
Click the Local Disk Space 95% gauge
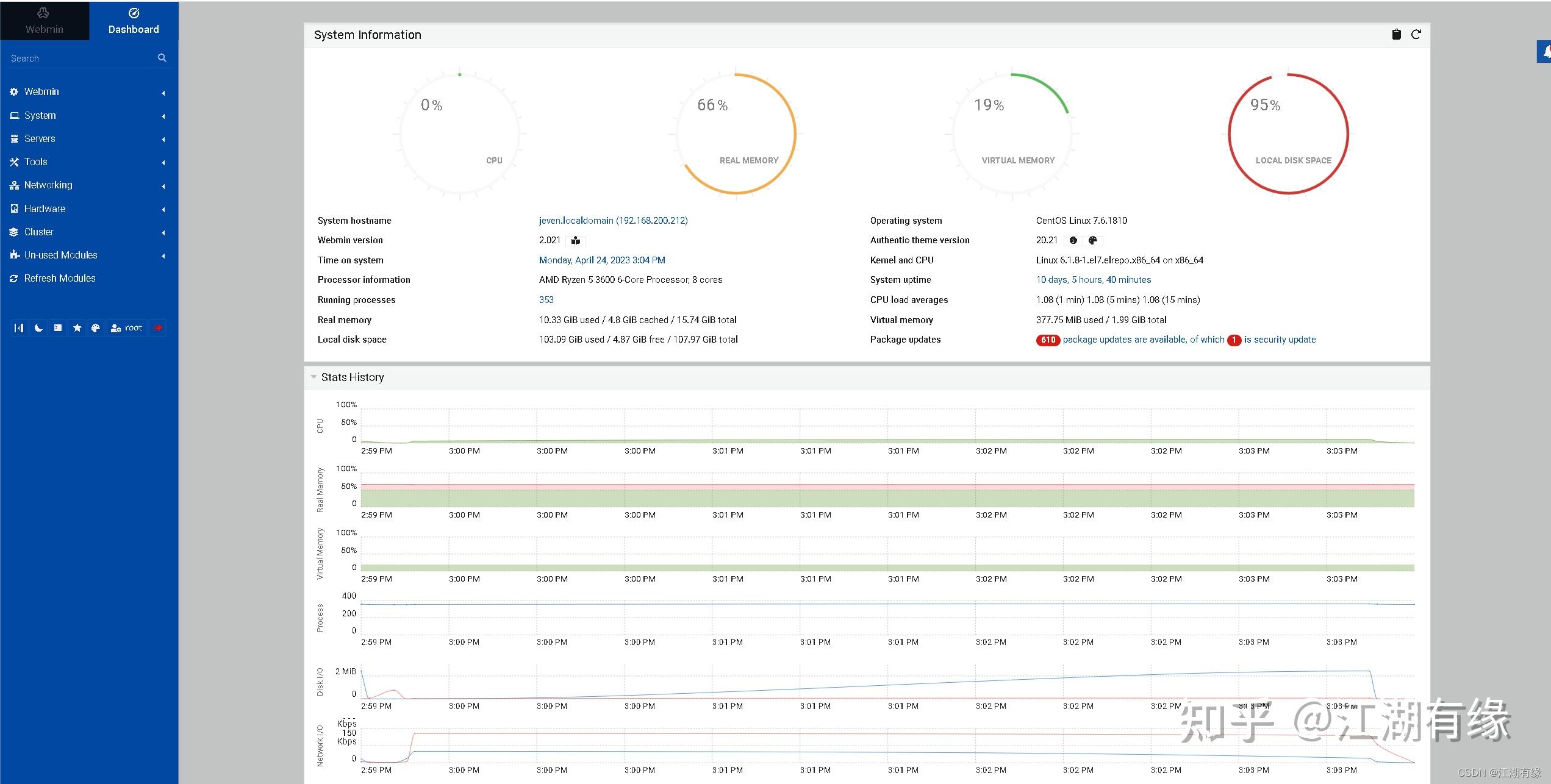pyautogui.click(x=1288, y=134)
